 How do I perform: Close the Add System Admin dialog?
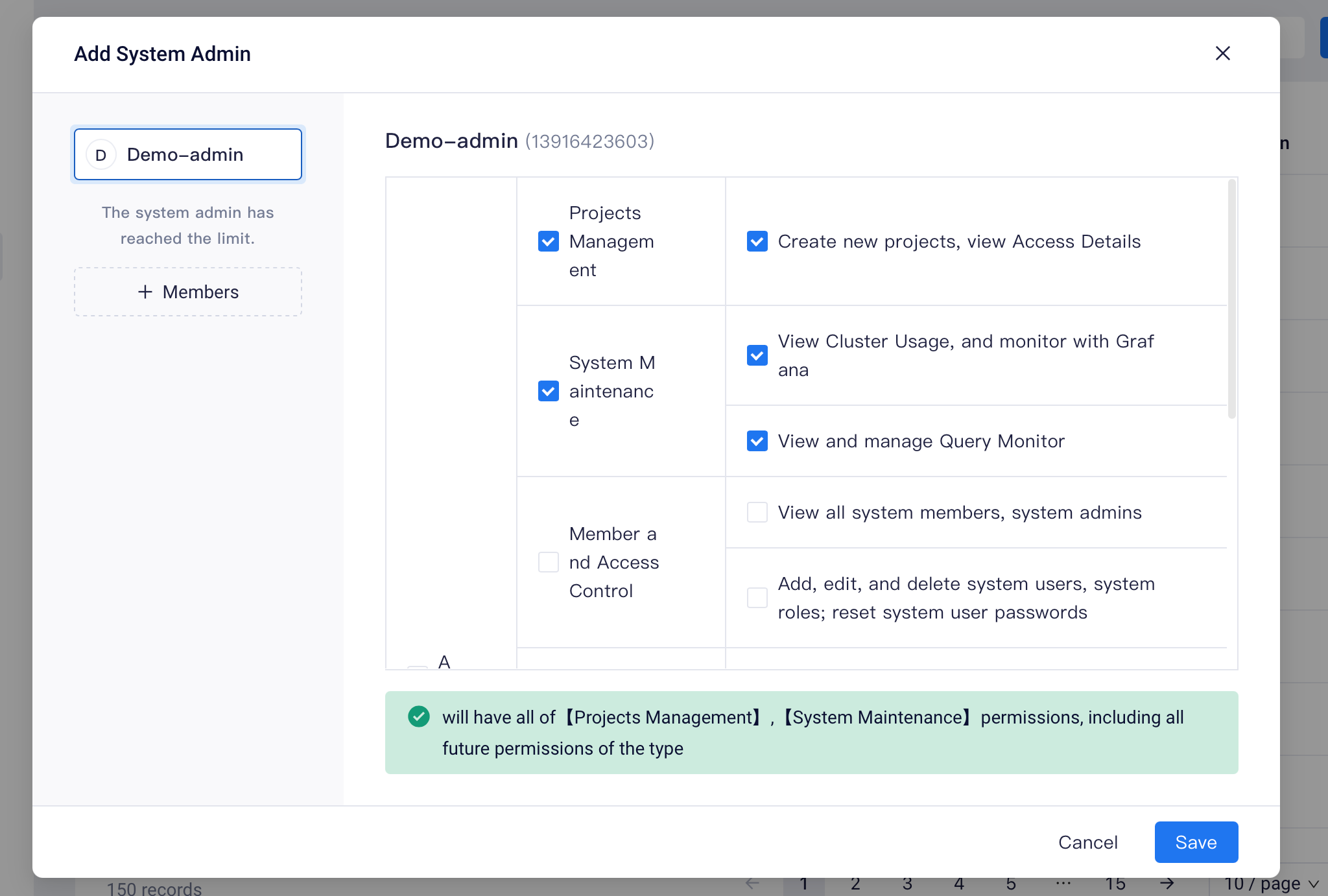click(1223, 54)
